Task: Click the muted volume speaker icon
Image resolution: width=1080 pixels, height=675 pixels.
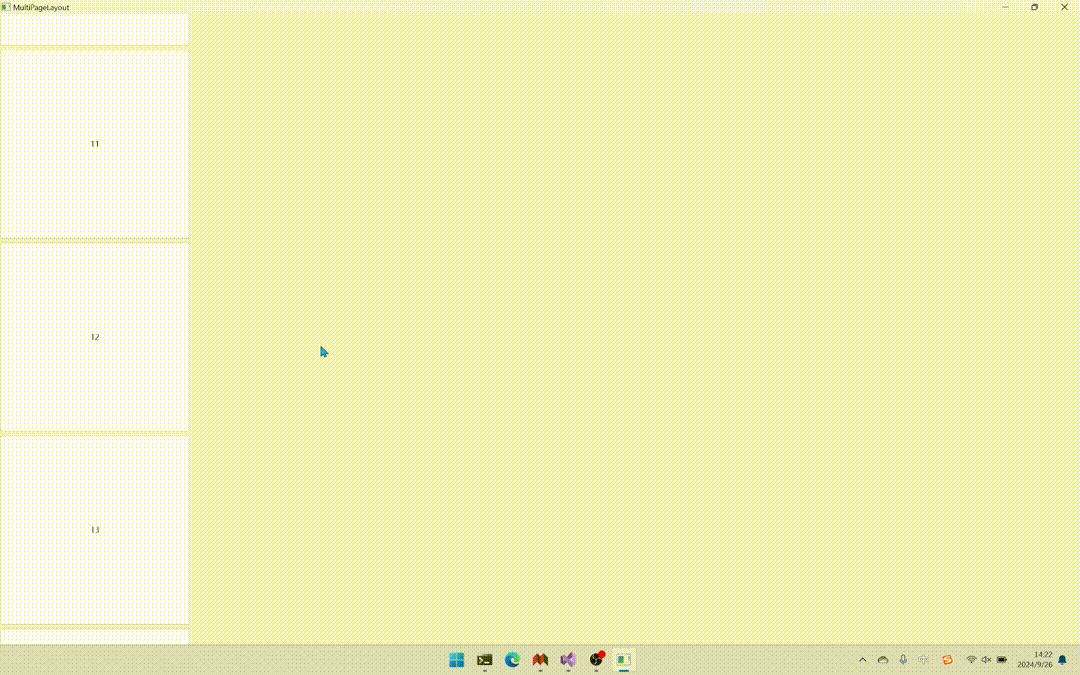Action: pyautogui.click(x=986, y=660)
